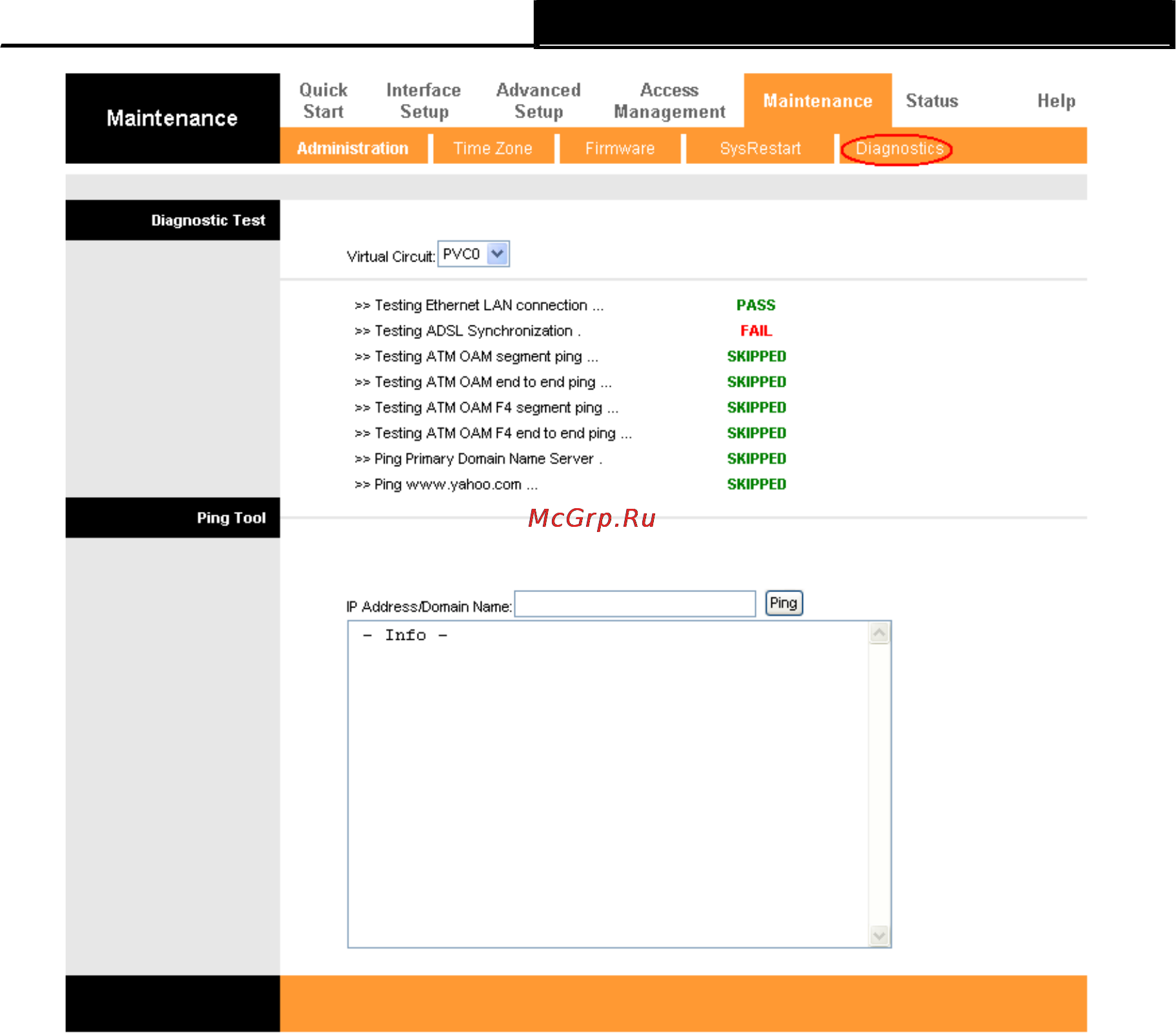Screen dimensions: 1176x1035
Task: Open Firmware submenu
Action: 620,149
